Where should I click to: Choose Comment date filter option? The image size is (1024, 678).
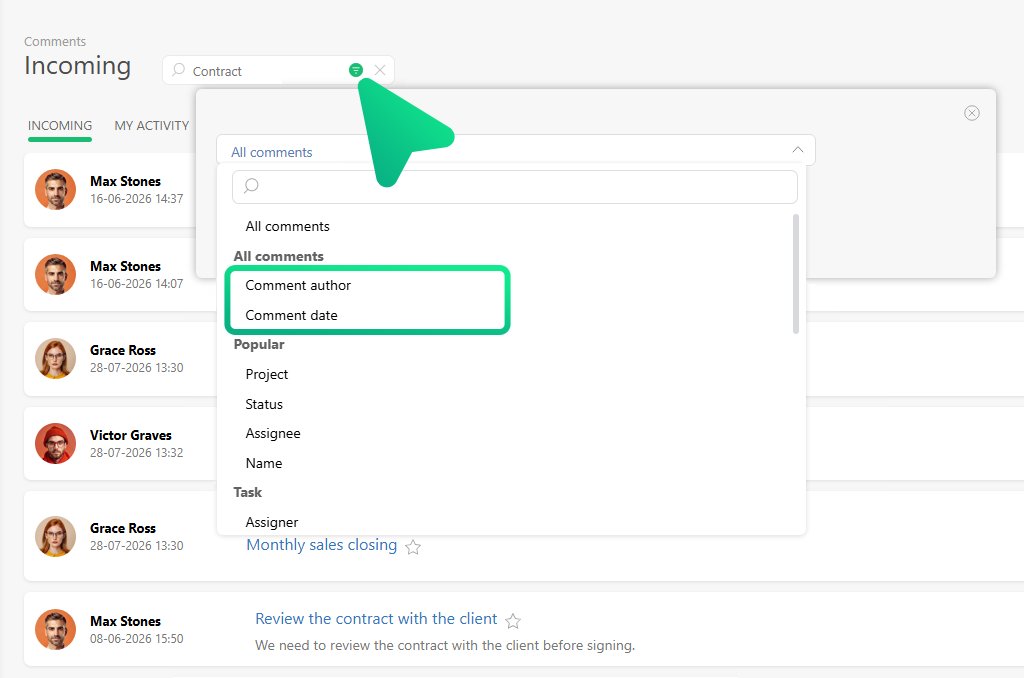[291, 315]
